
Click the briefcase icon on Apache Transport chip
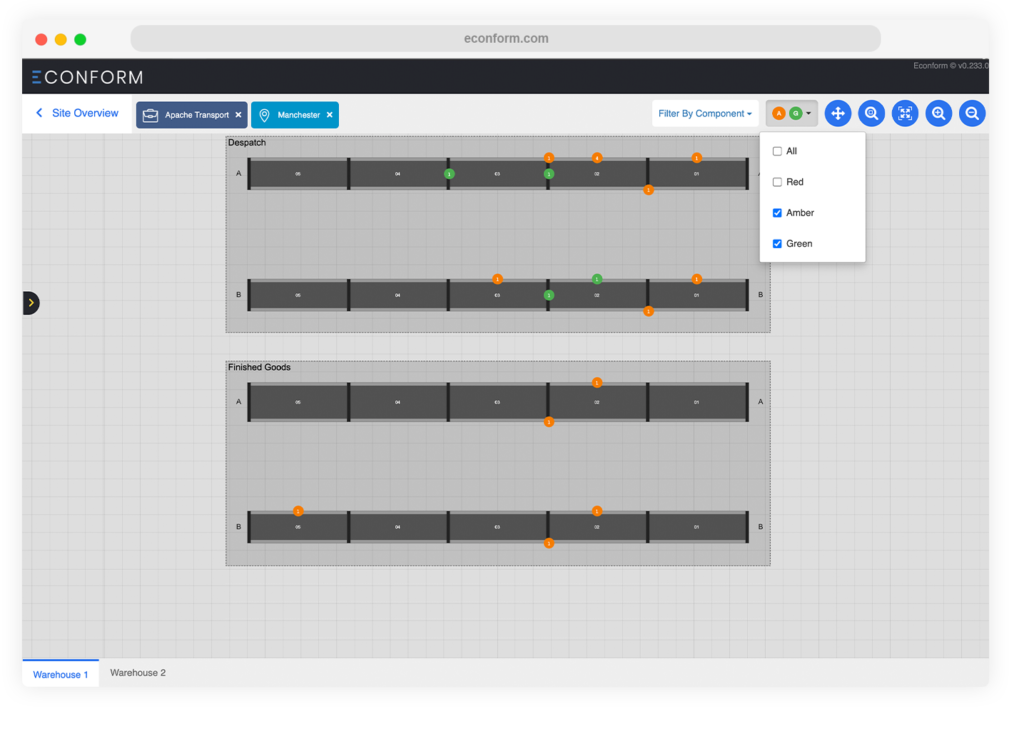(151, 115)
